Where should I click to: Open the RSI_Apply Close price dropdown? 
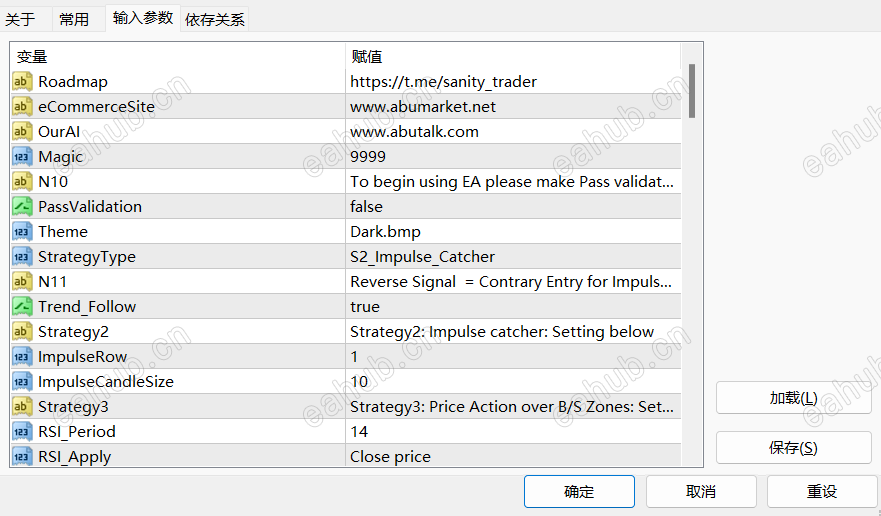click(513, 456)
